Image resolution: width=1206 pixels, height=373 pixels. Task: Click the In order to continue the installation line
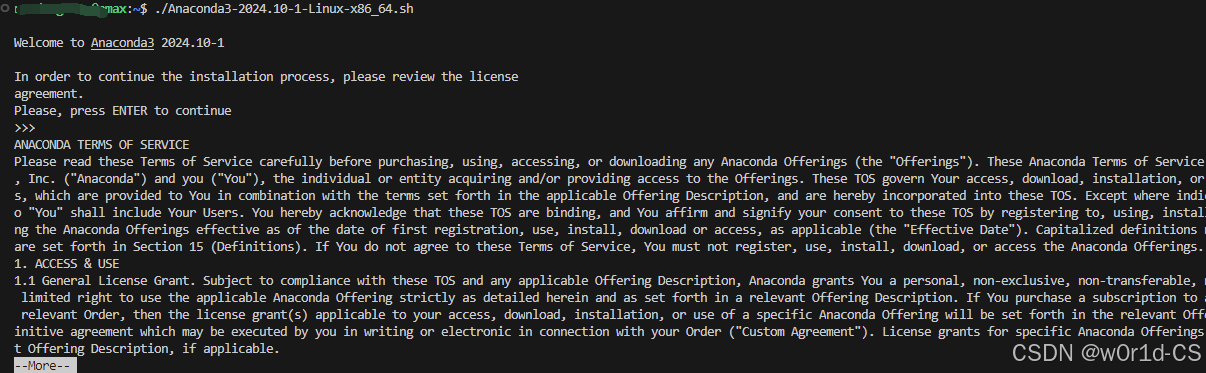click(266, 77)
